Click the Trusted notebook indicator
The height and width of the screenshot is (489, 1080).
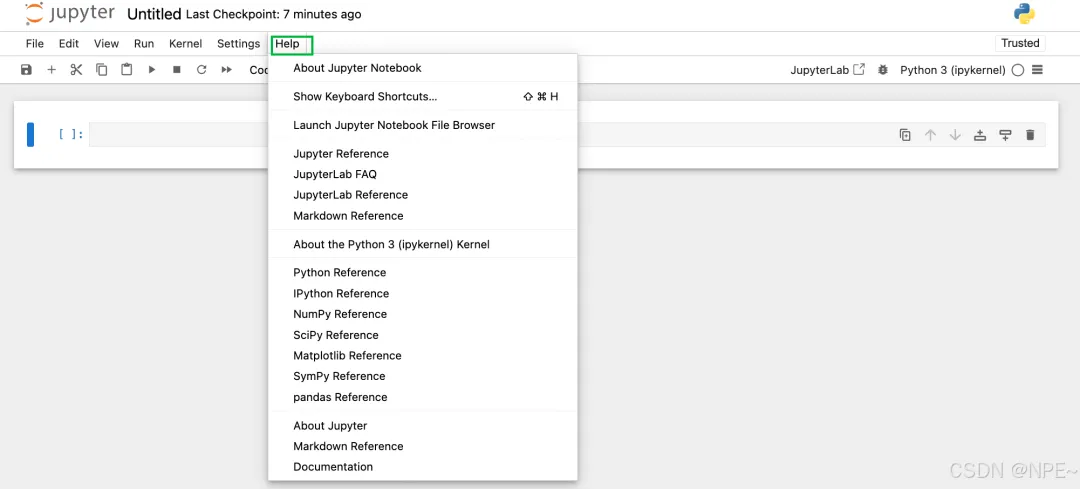(x=1020, y=43)
